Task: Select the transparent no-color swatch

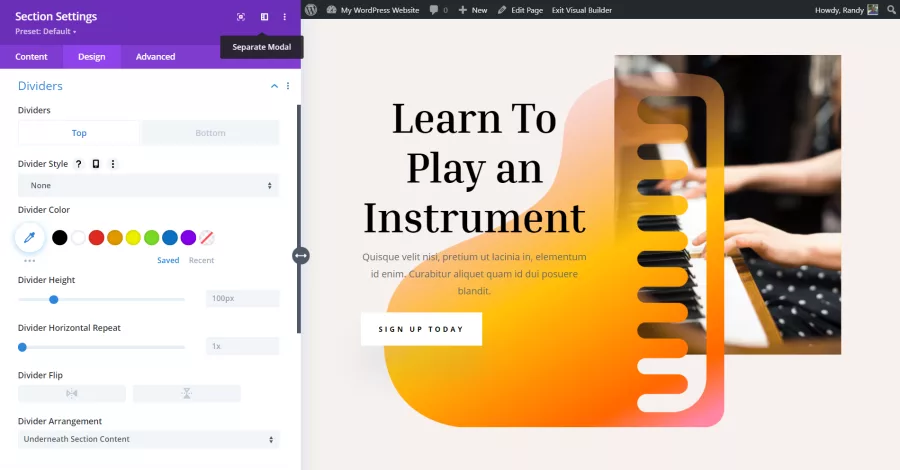Action: coord(207,237)
